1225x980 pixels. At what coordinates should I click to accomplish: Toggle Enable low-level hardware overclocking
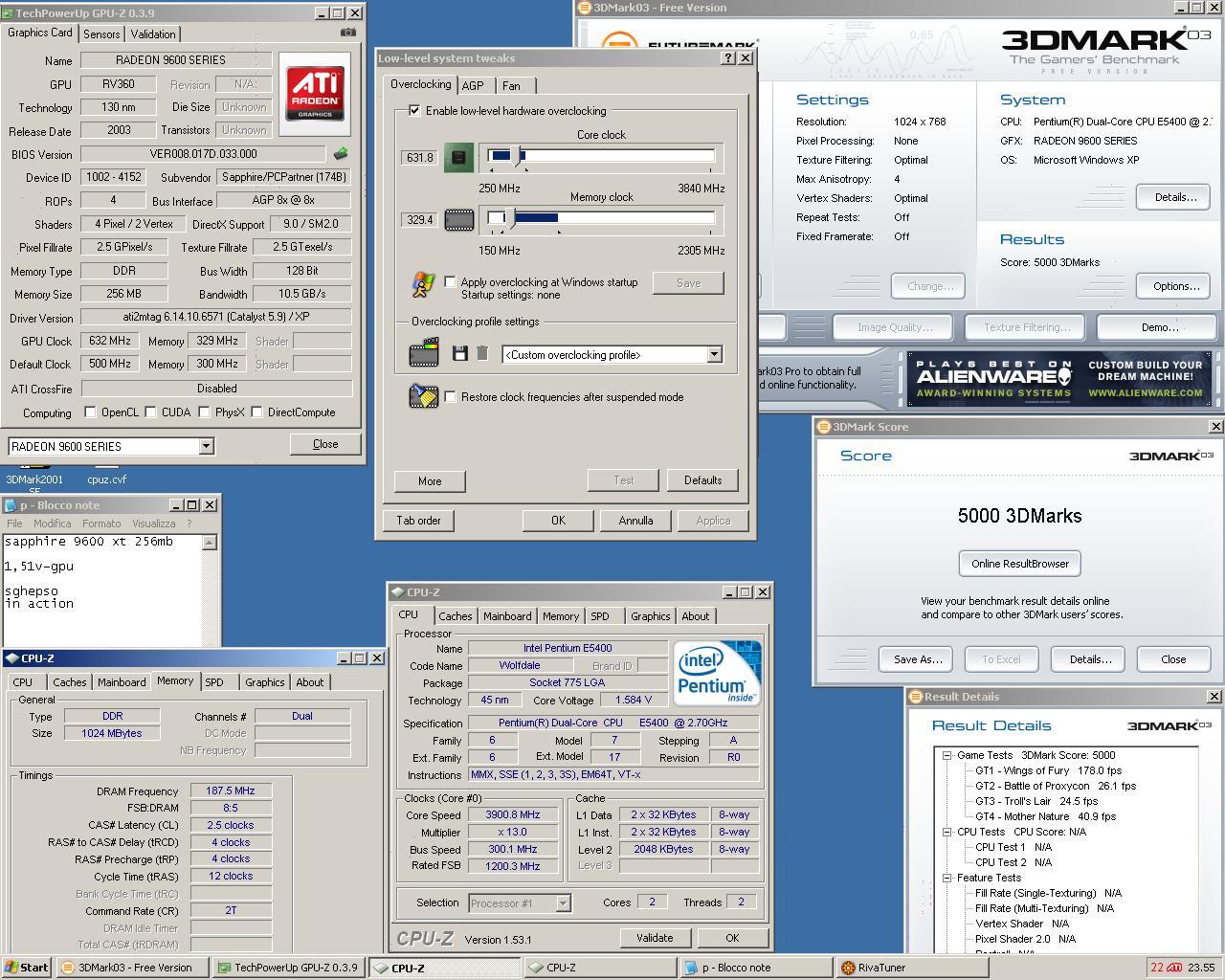[414, 111]
